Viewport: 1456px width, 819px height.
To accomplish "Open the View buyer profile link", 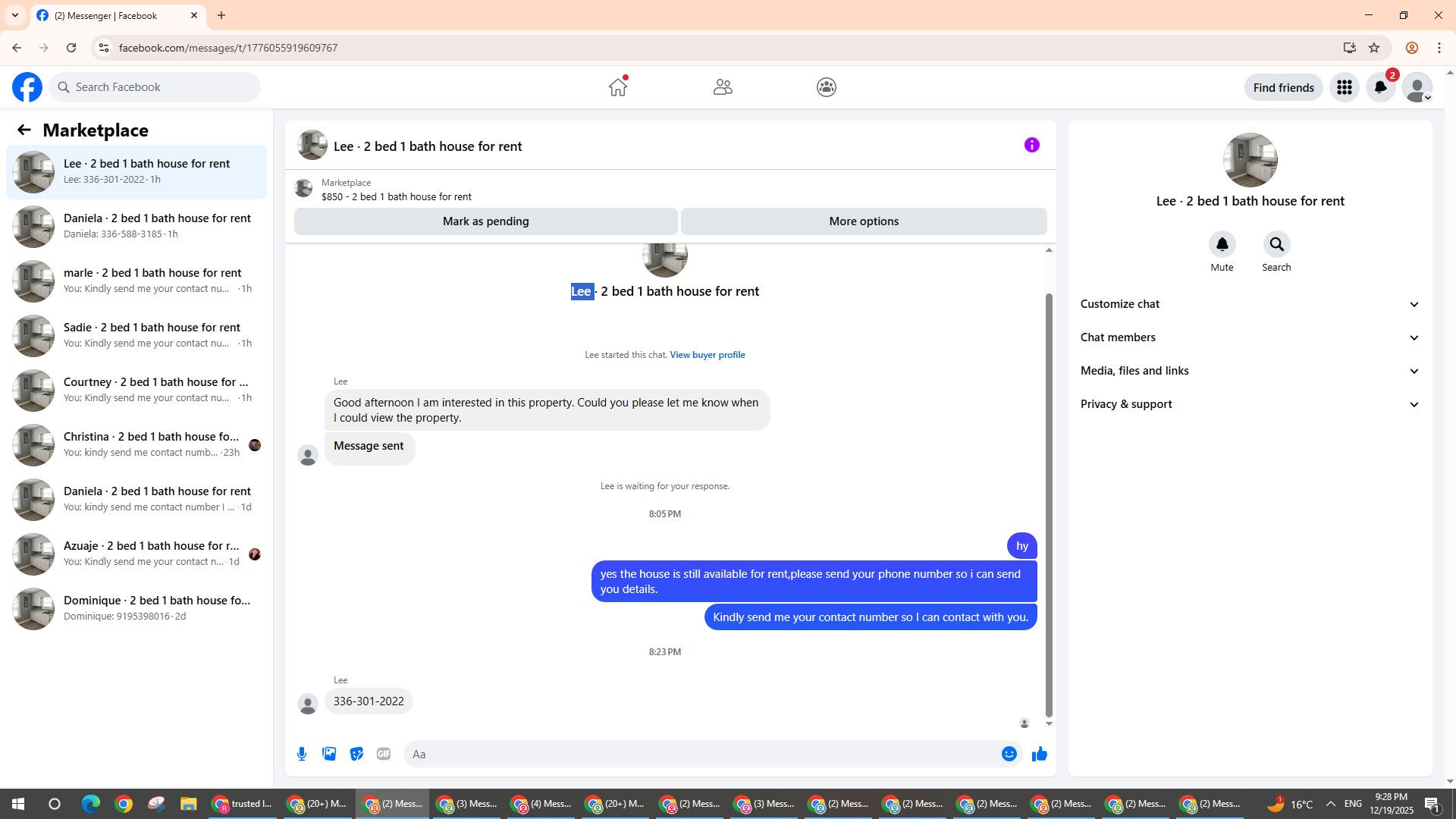I will (x=707, y=355).
